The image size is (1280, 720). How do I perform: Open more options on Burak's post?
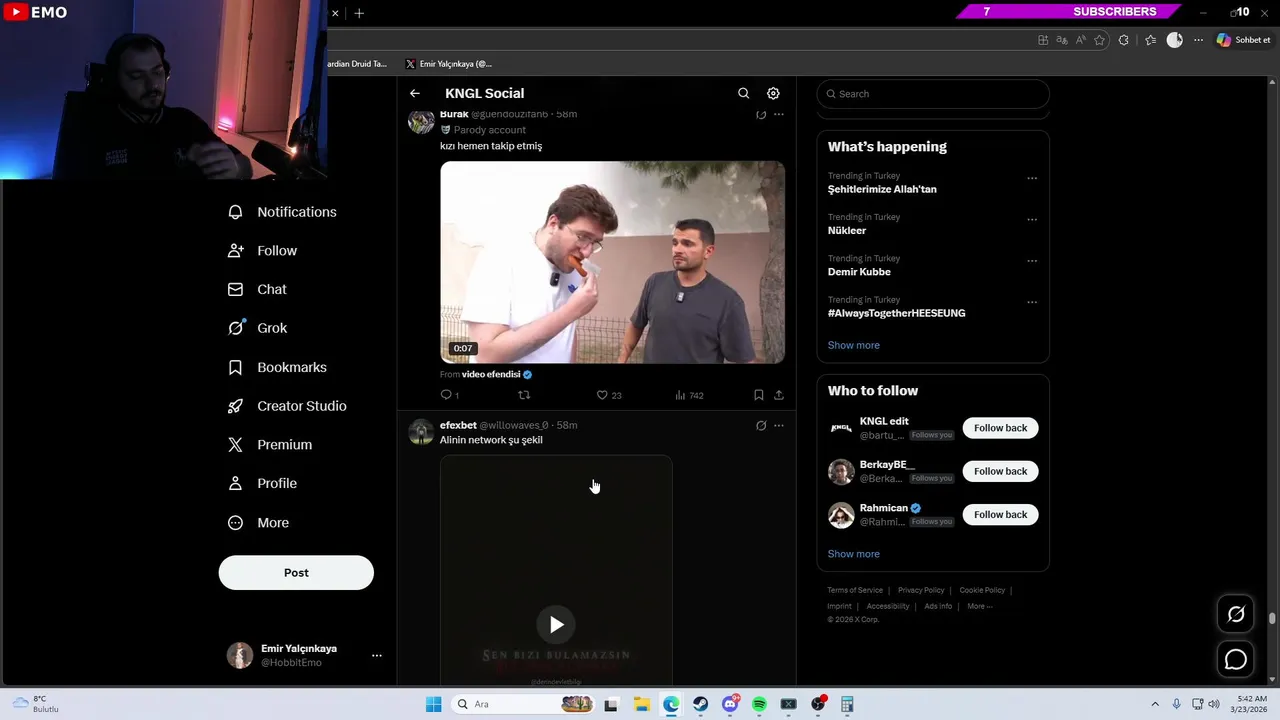tap(779, 115)
